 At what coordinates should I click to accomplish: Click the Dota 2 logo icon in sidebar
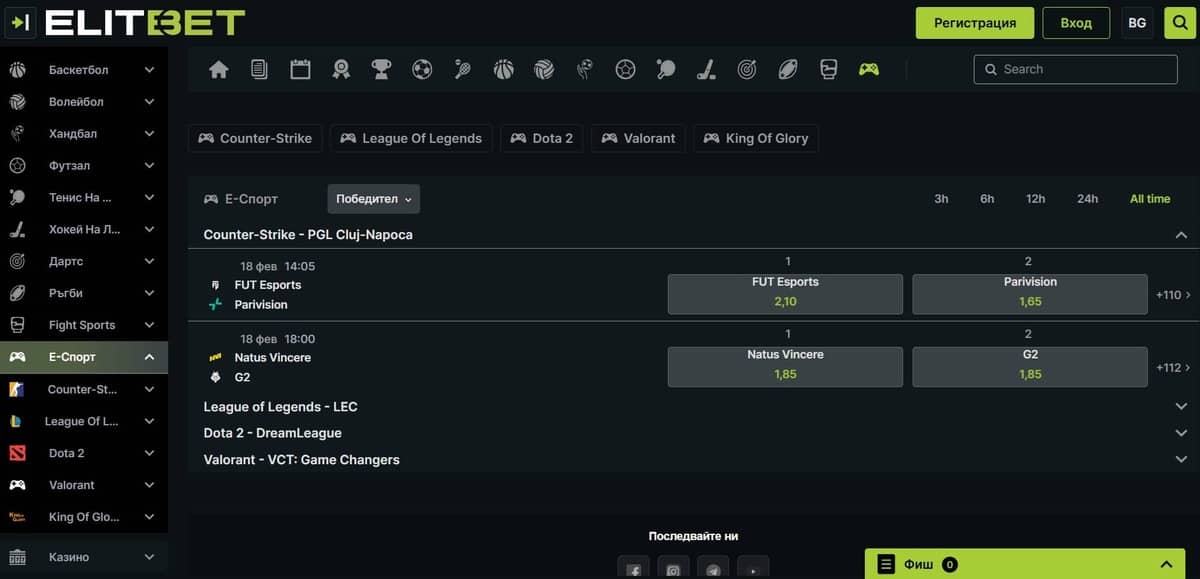click(x=17, y=453)
